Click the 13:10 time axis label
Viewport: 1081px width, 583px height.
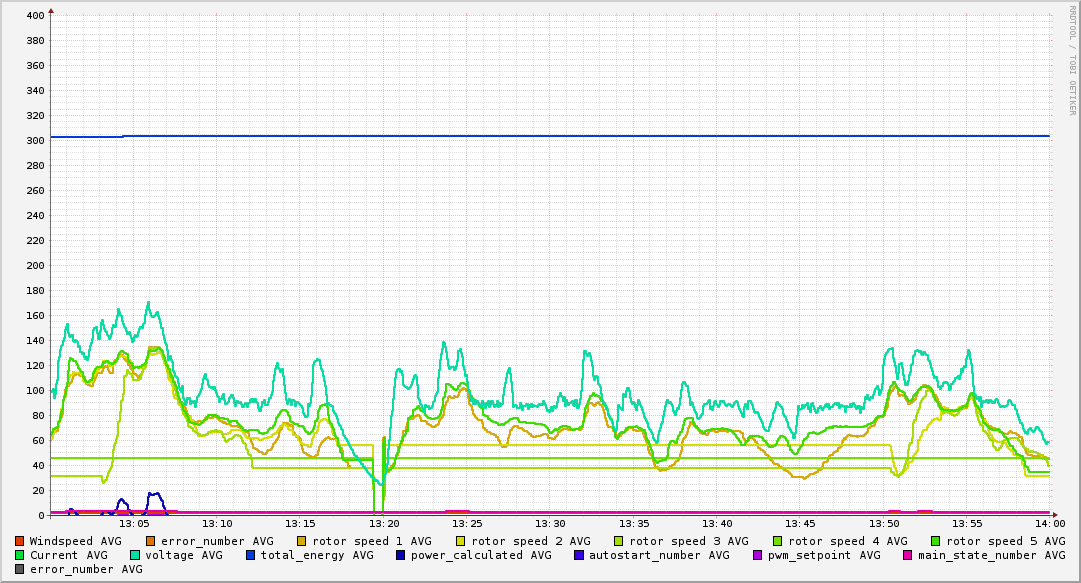pyautogui.click(x=219, y=524)
